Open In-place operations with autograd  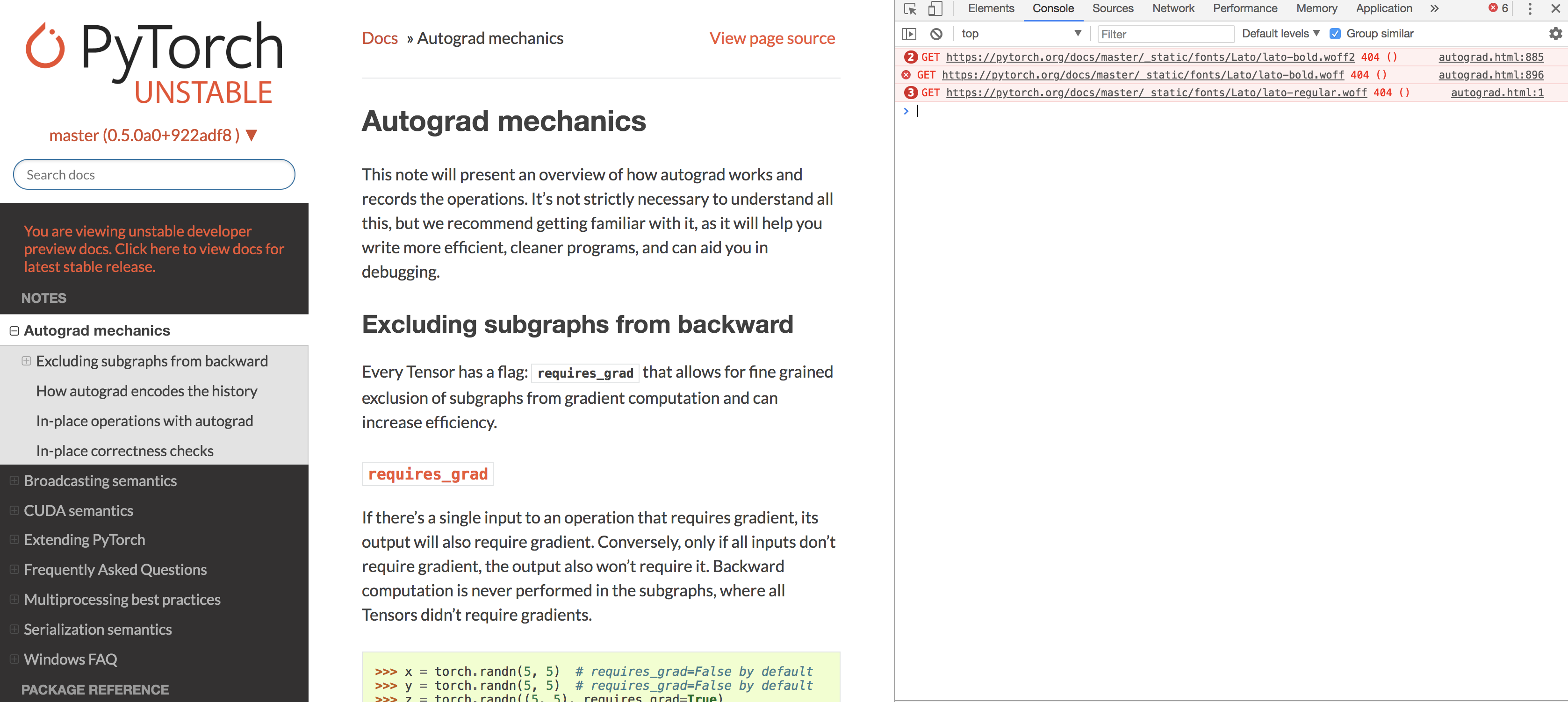pyautogui.click(x=144, y=421)
